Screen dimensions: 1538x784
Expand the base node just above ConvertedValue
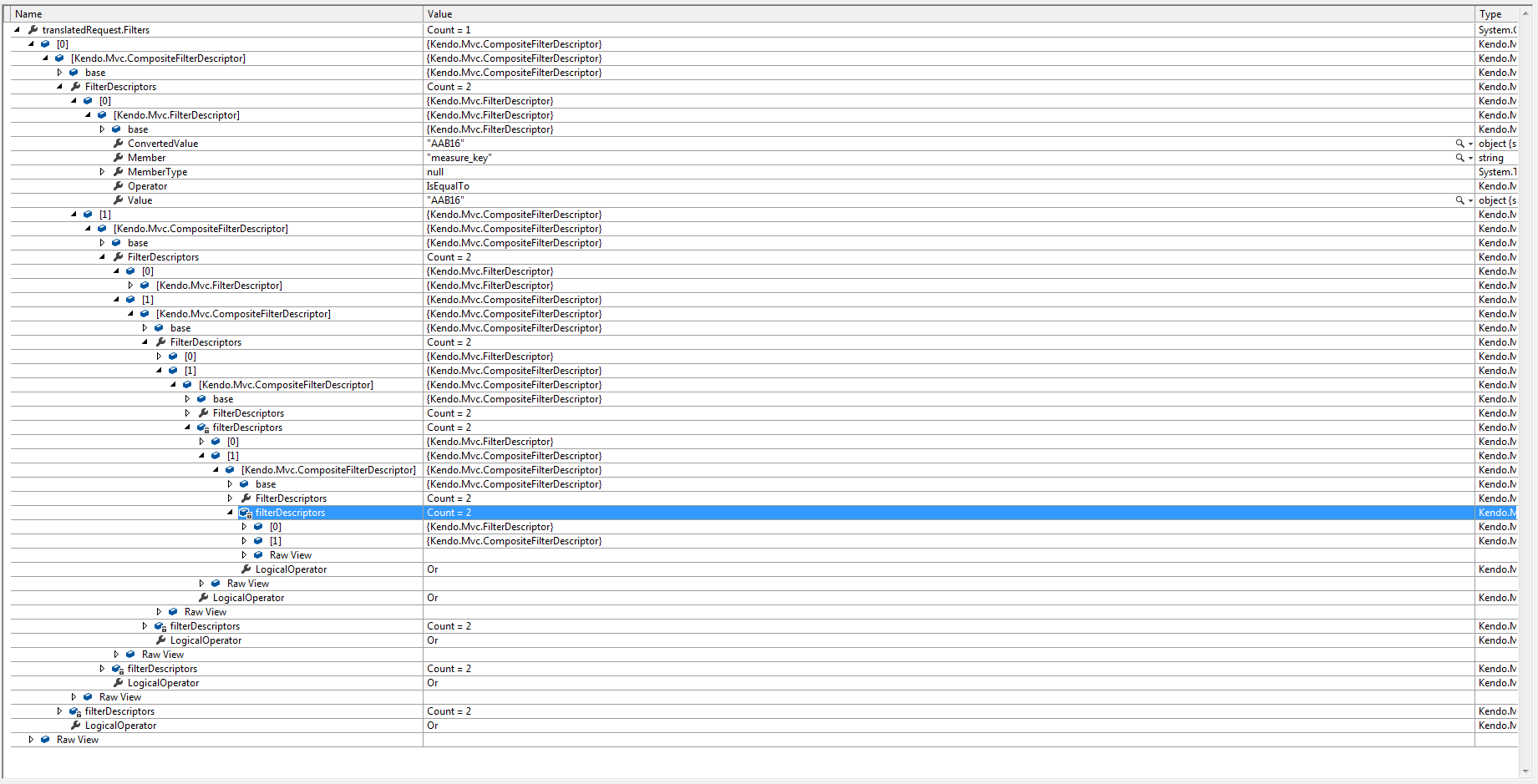coord(102,129)
